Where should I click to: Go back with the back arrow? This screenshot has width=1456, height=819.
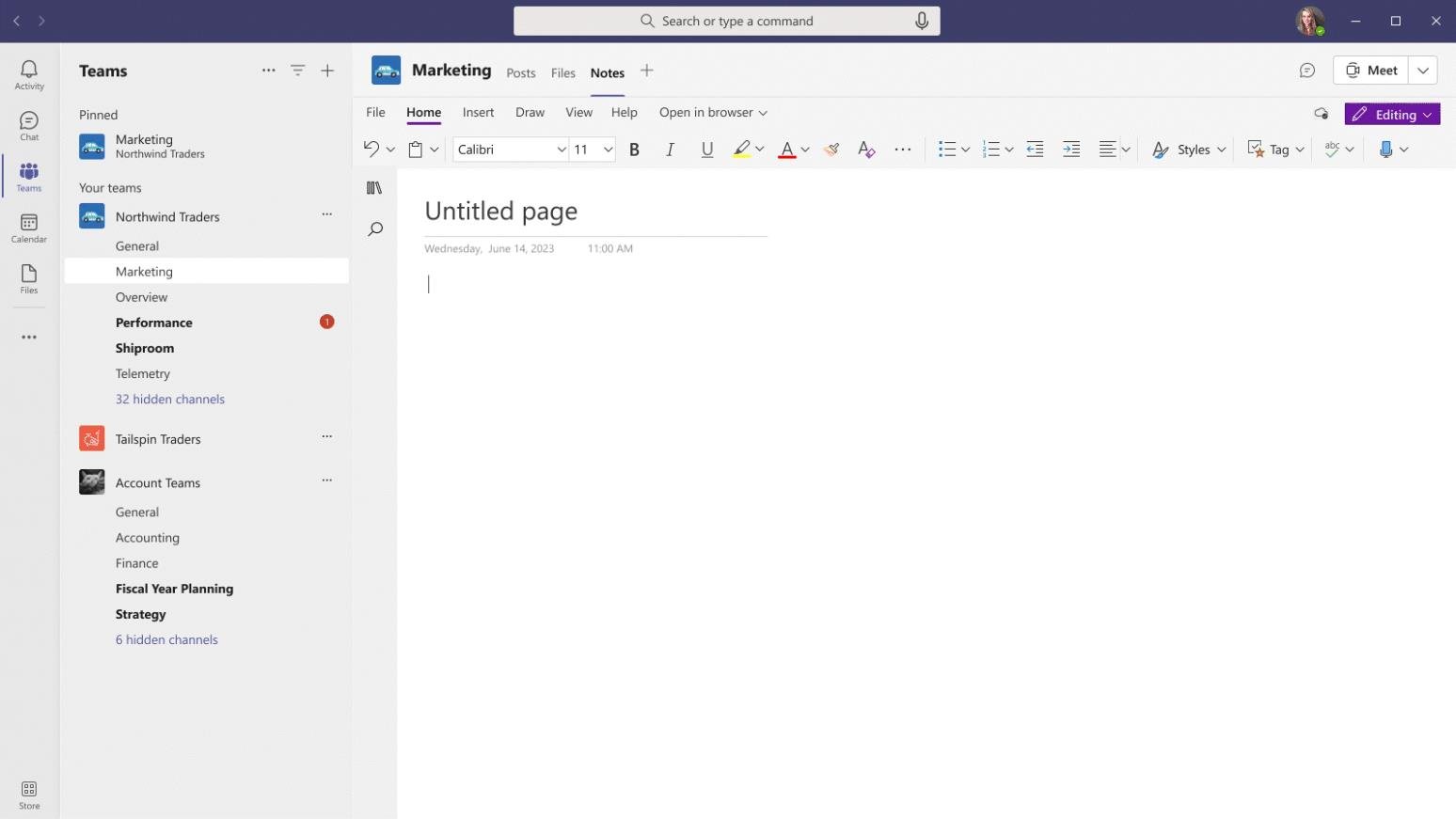click(16, 21)
